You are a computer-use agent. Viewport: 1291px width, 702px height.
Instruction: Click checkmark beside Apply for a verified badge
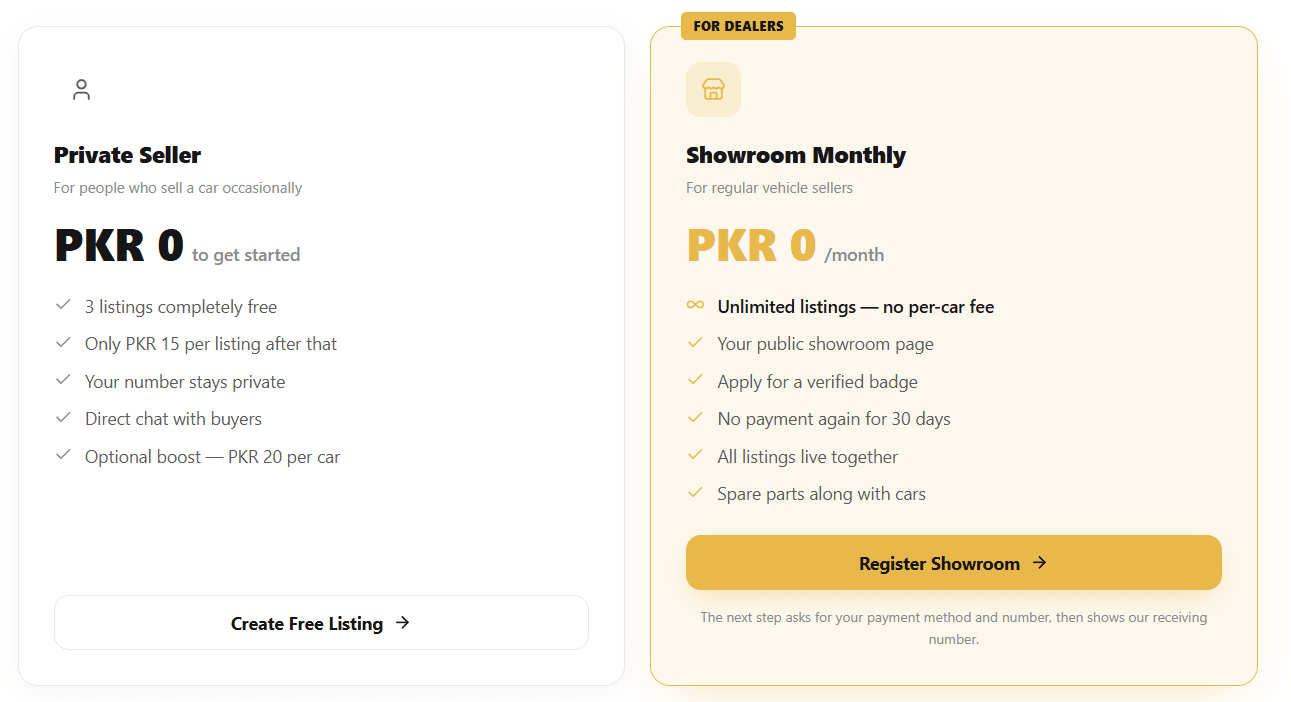click(x=695, y=380)
